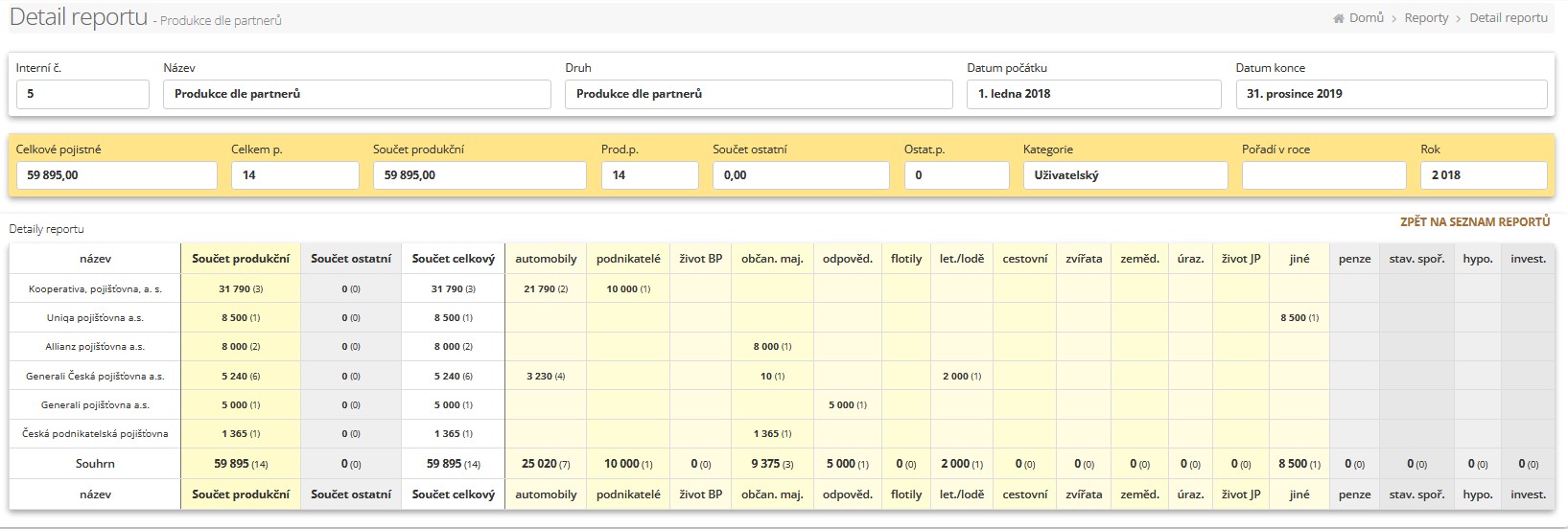Click Kooperativa automobily value 21 790
Viewport: 1568px width, 529px height.
click(546, 288)
